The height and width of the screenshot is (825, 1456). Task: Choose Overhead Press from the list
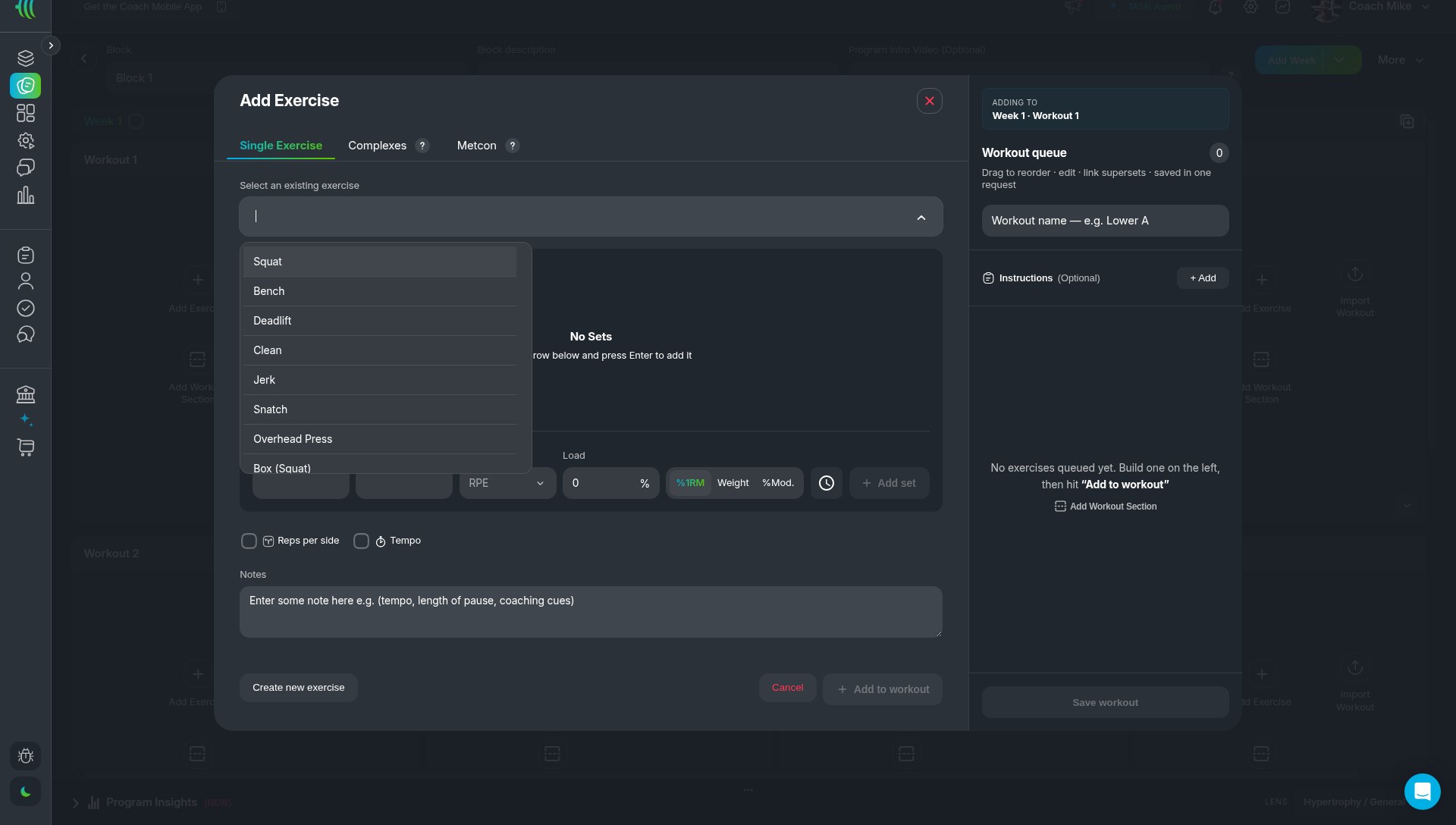point(380,439)
